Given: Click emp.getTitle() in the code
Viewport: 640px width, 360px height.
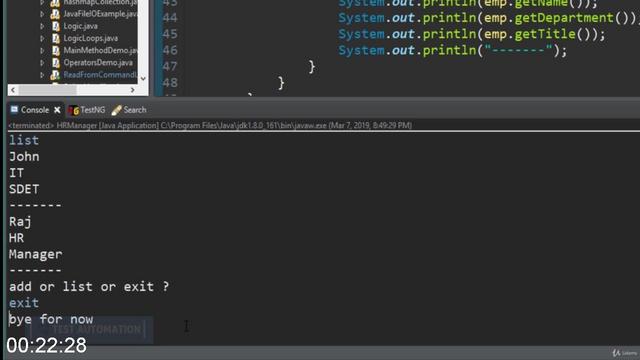Looking at the screenshot, I should click(537, 34).
